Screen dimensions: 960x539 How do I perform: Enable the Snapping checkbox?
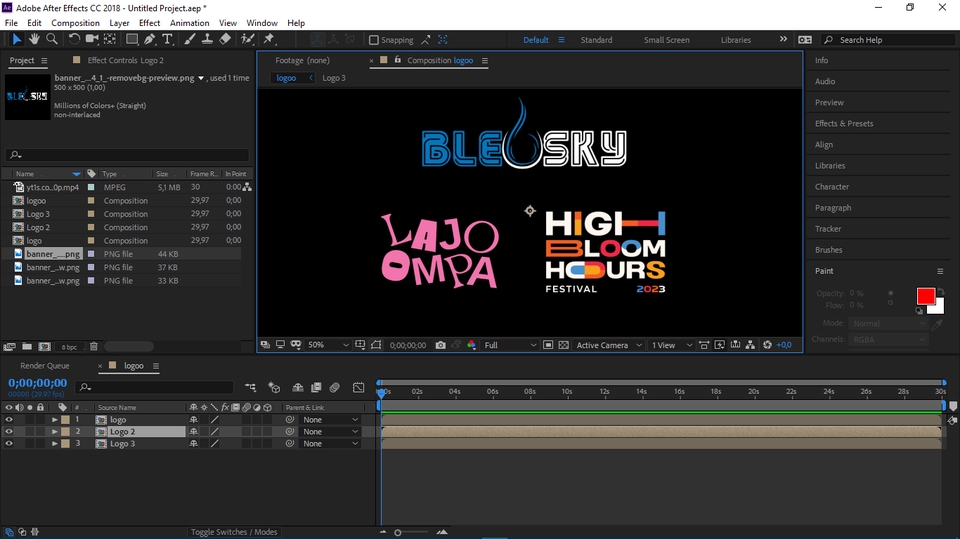coord(374,40)
